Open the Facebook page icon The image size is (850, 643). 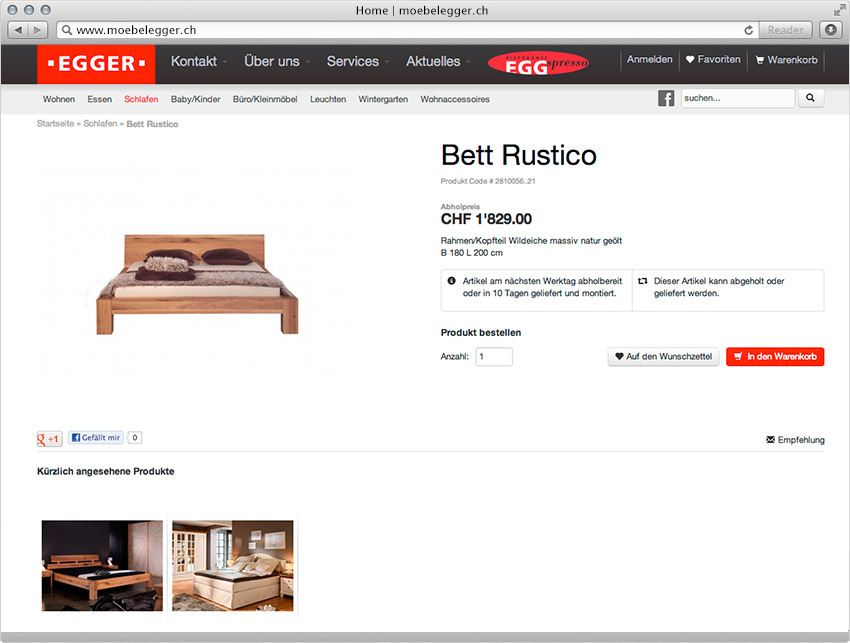666,98
